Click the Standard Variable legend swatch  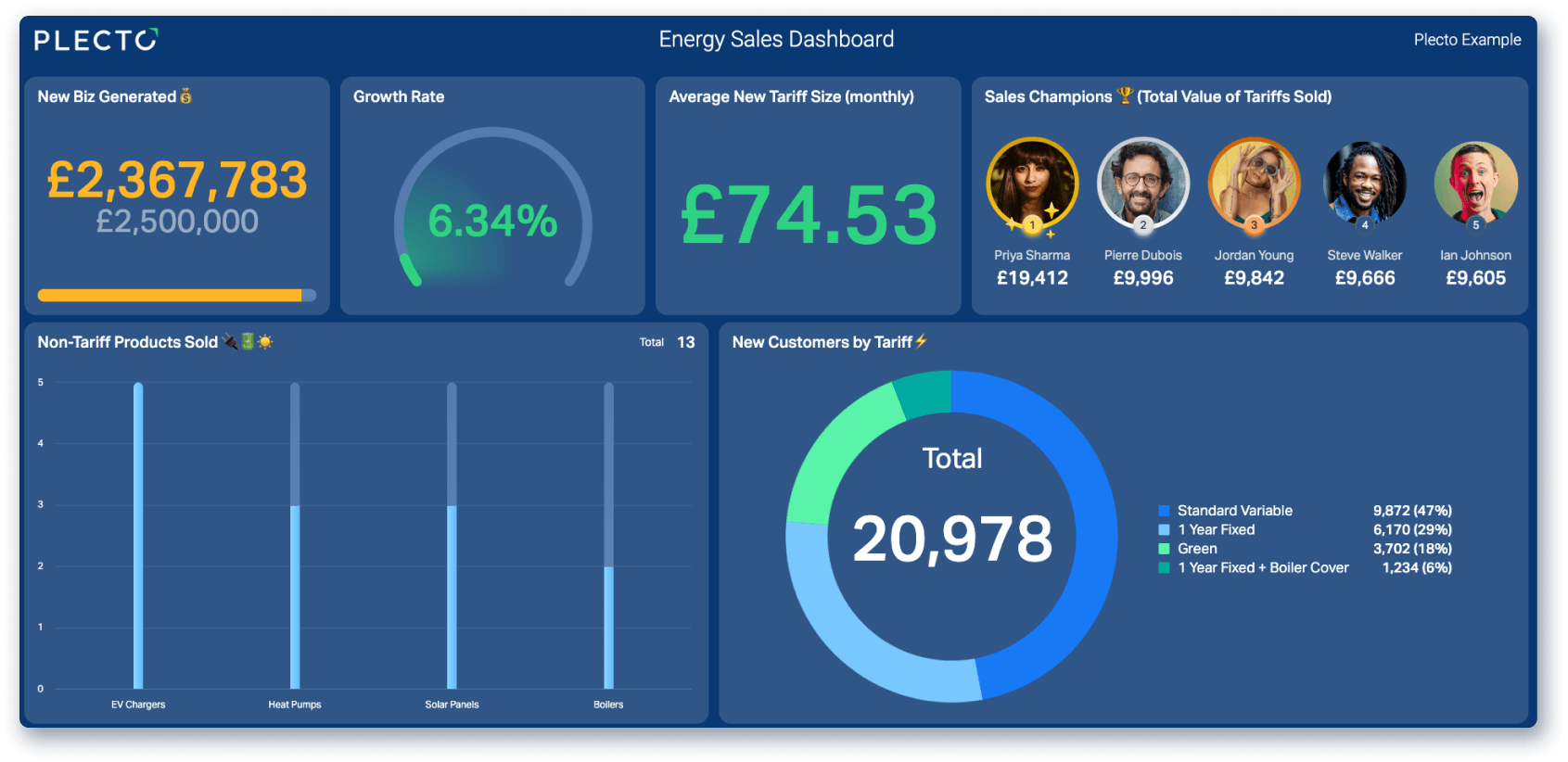coord(1164,511)
